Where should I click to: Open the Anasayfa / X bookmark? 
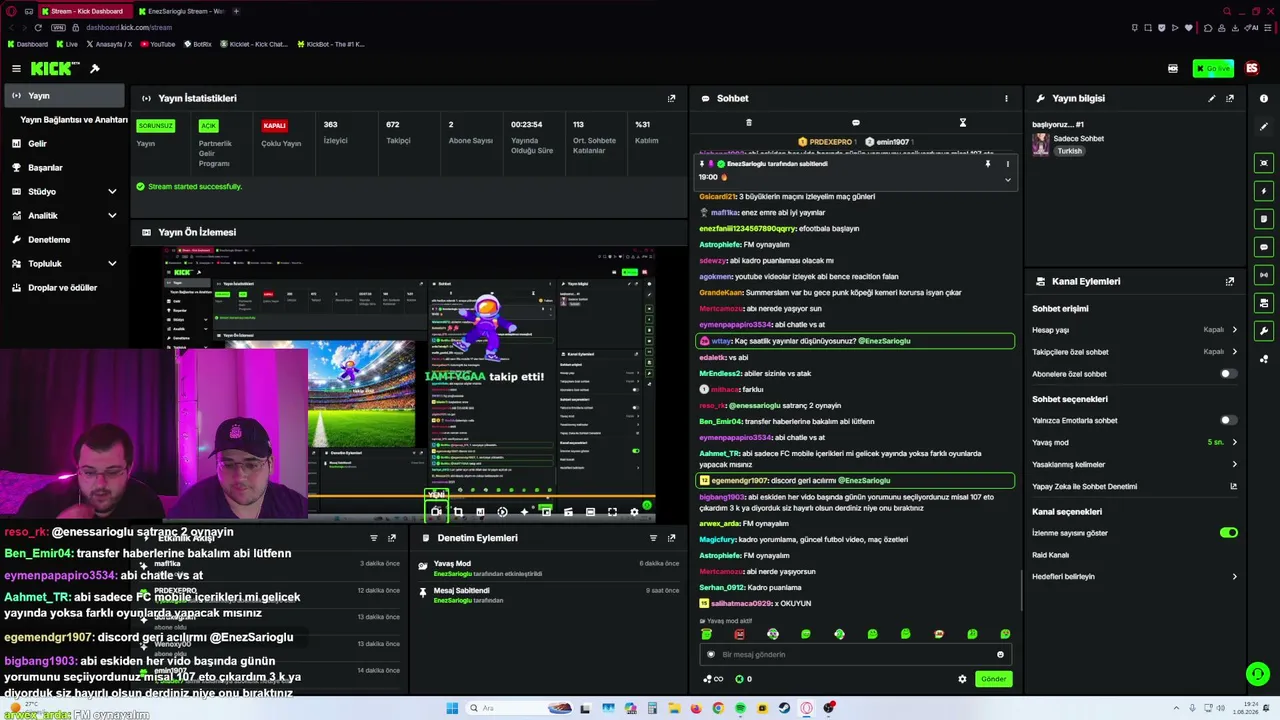[109, 44]
